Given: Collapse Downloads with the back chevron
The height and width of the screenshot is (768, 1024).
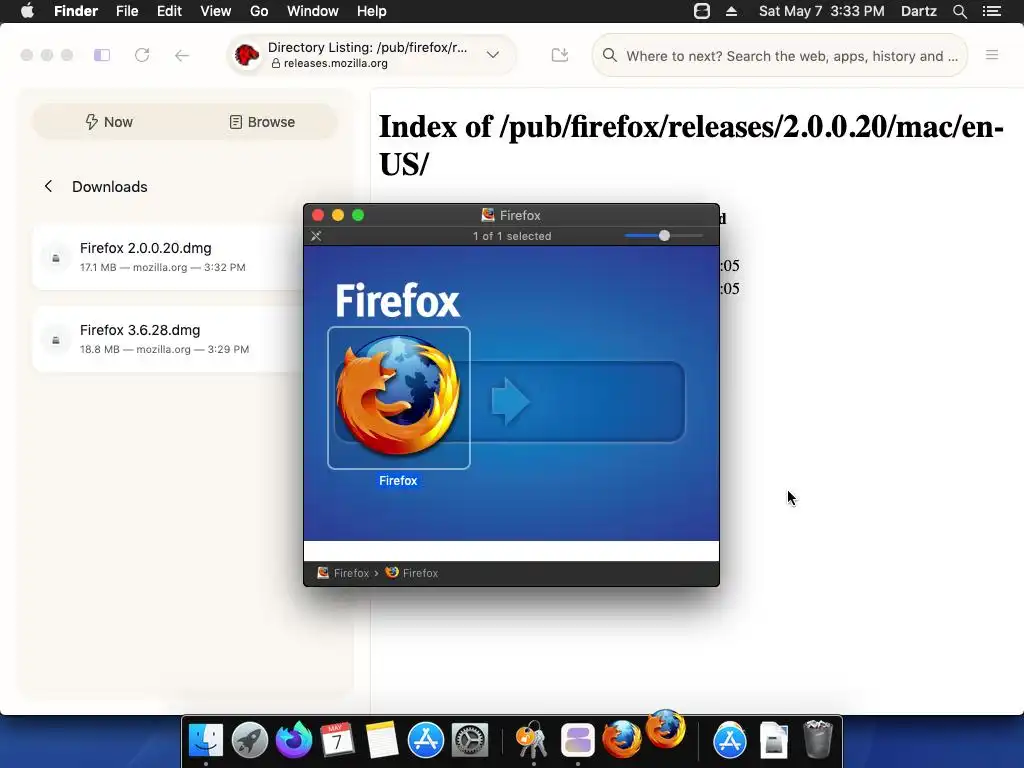Looking at the screenshot, I should (48, 187).
